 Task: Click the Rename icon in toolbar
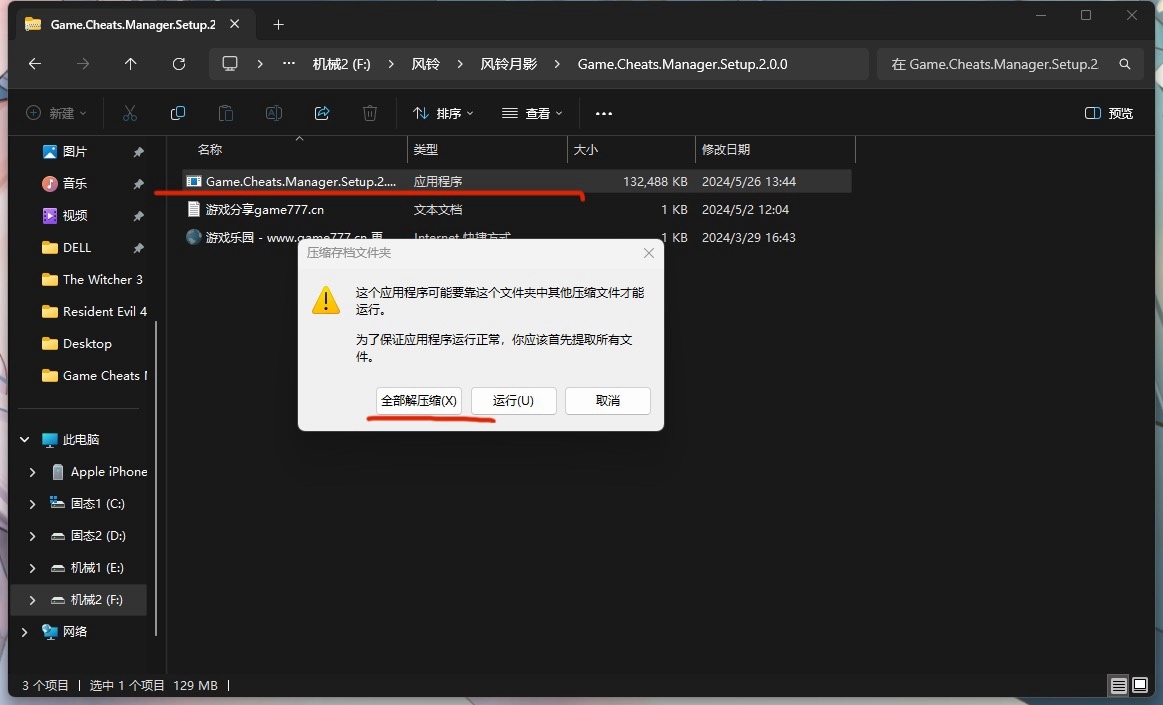click(274, 113)
